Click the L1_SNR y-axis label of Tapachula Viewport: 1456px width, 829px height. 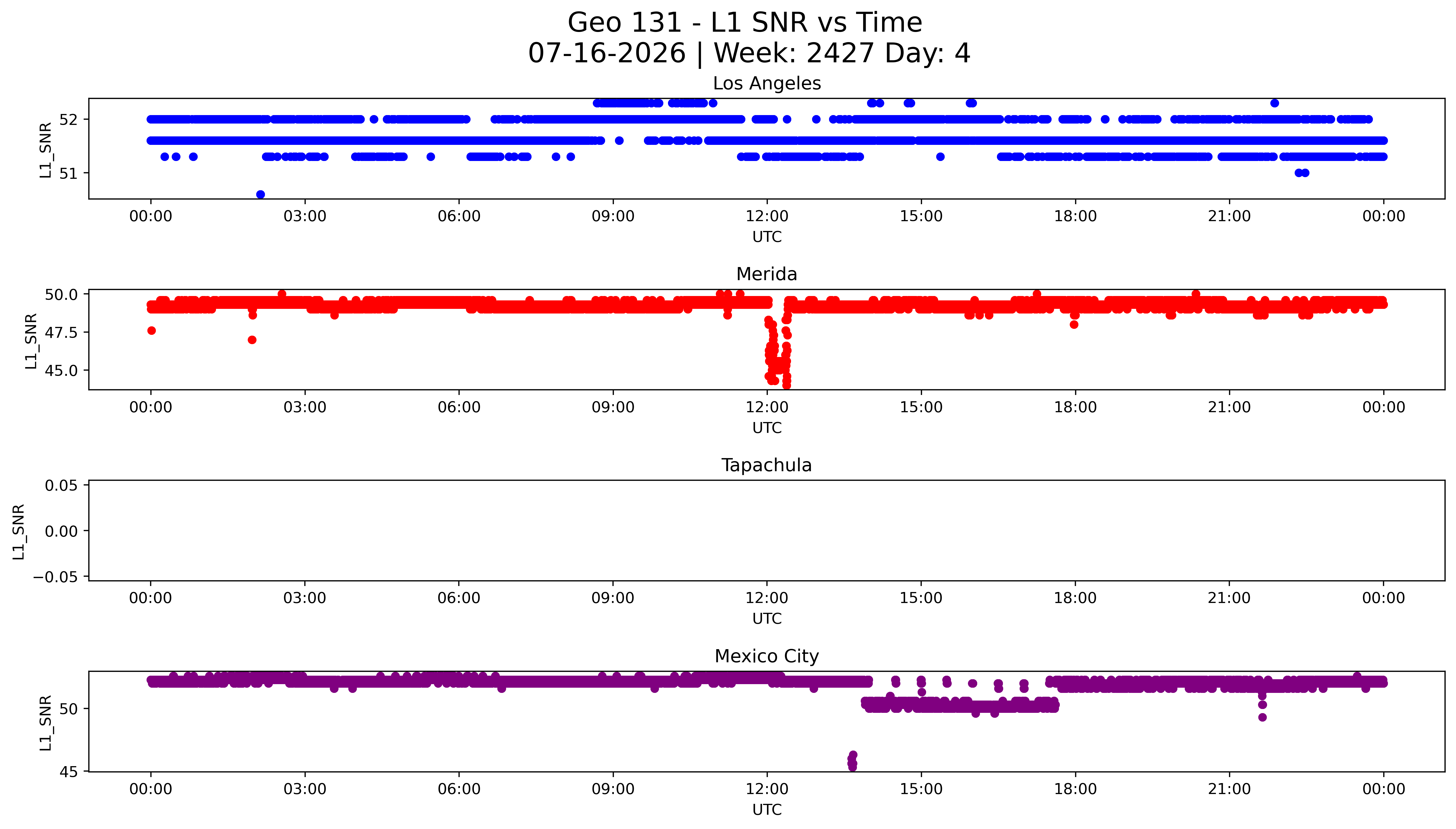(x=19, y=531)
